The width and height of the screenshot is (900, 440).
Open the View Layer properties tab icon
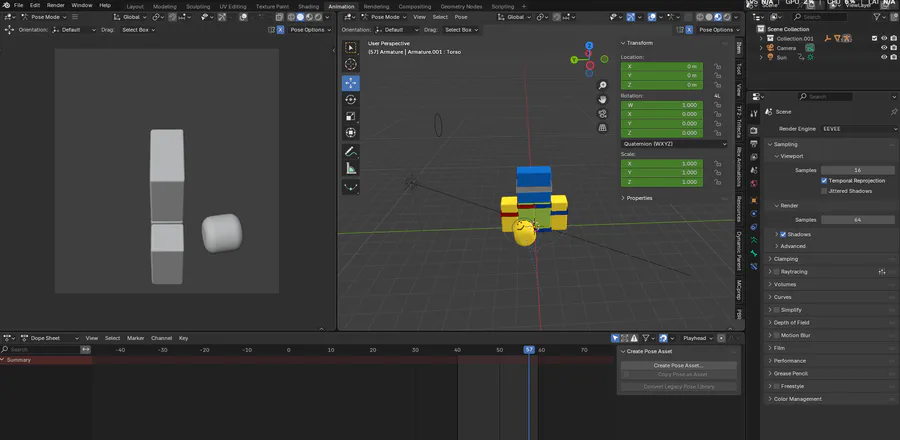pyautogui.click(x=754, y=157)
